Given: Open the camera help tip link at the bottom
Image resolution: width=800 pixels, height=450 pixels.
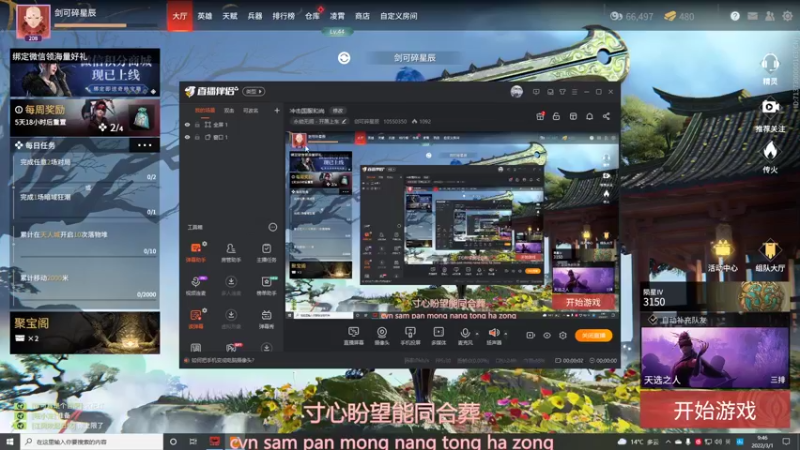Looking at the screenshot, I should point(222,360).
